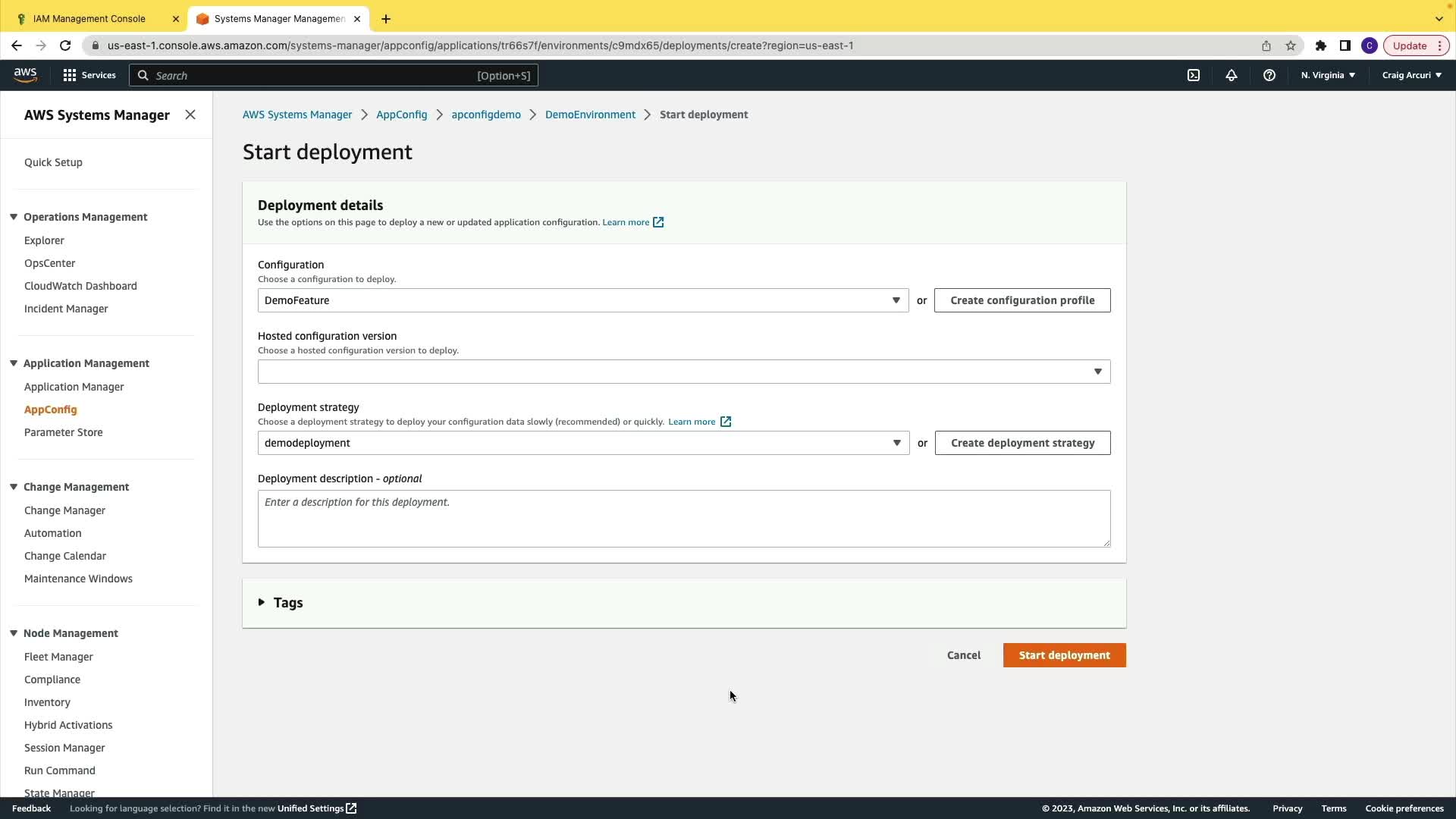Bookmark page with star icon
Image resolution: width=1456 pixels, height=819 pixels.
[1291, 45]
